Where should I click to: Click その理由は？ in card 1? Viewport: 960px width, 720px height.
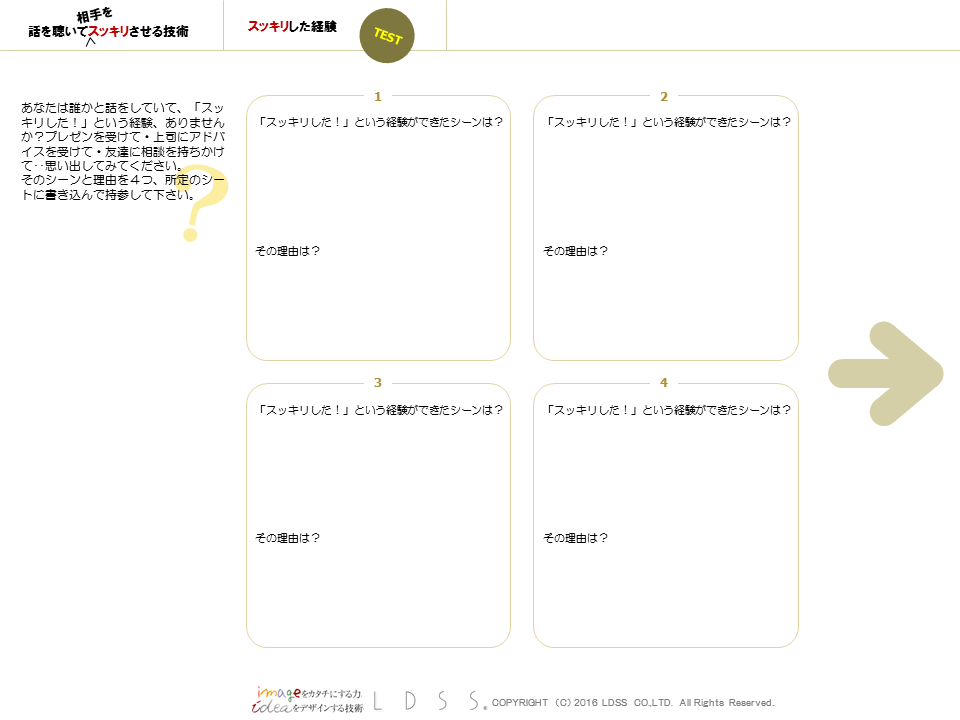[288, 251]
